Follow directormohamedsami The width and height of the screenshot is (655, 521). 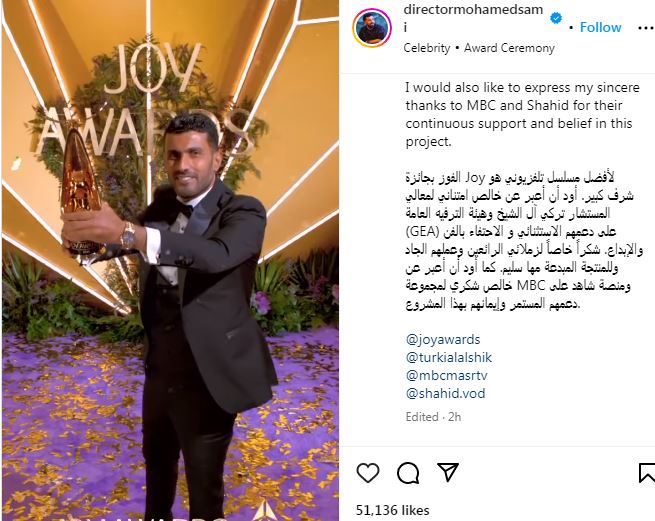click(600, 28)
